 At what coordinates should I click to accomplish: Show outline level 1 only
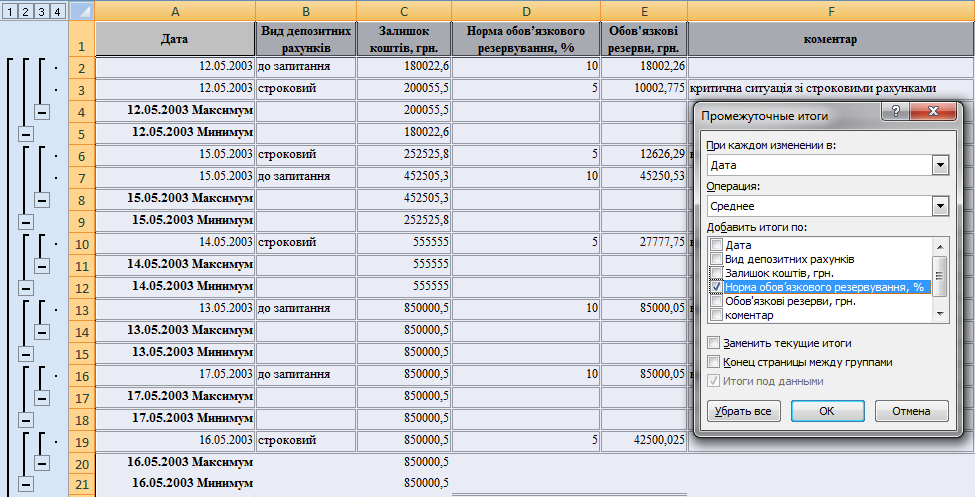[x=11, y=11]
